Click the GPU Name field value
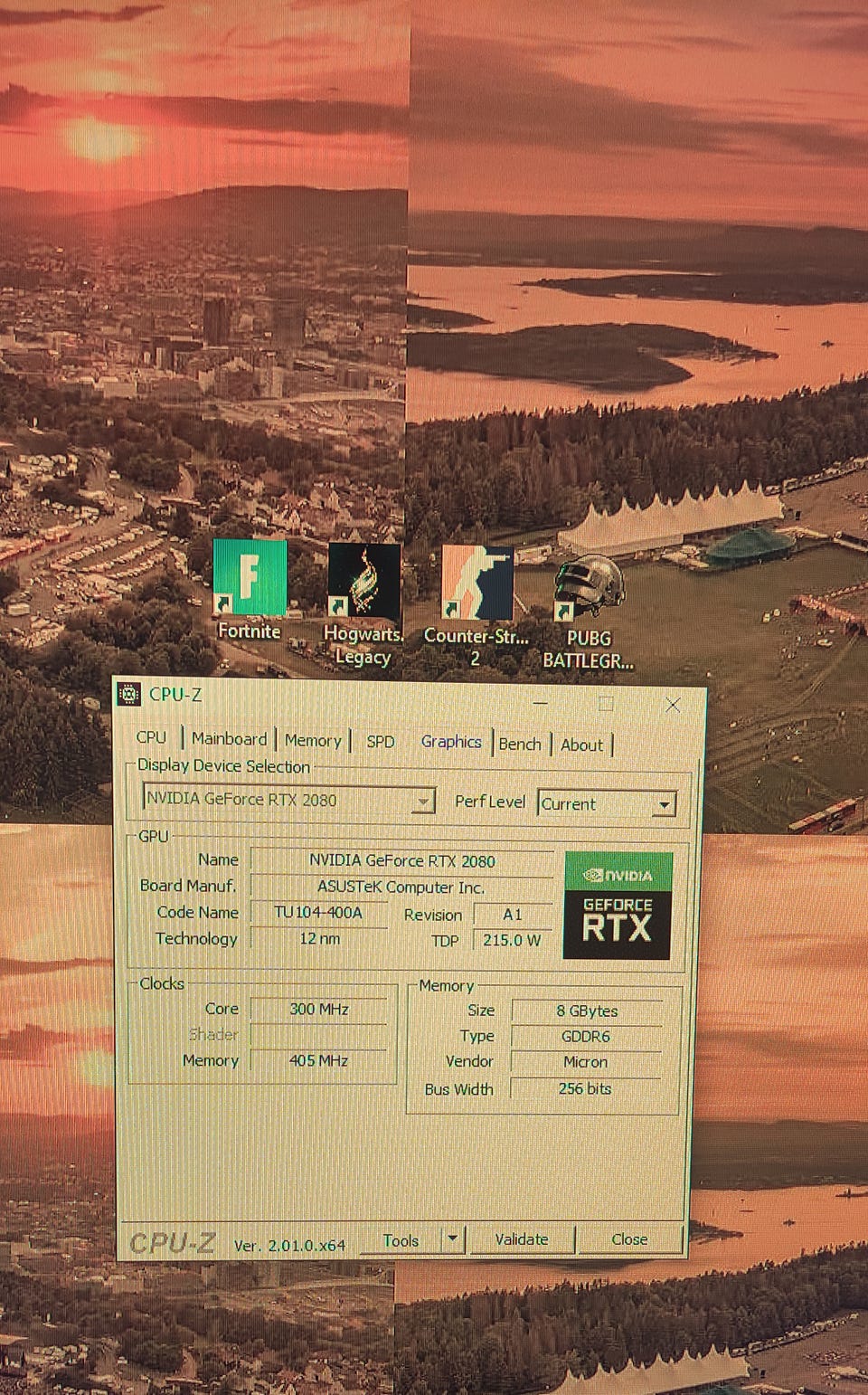Image resolution: width=868 pixels, height=1395 pixels. coord(402,860)
